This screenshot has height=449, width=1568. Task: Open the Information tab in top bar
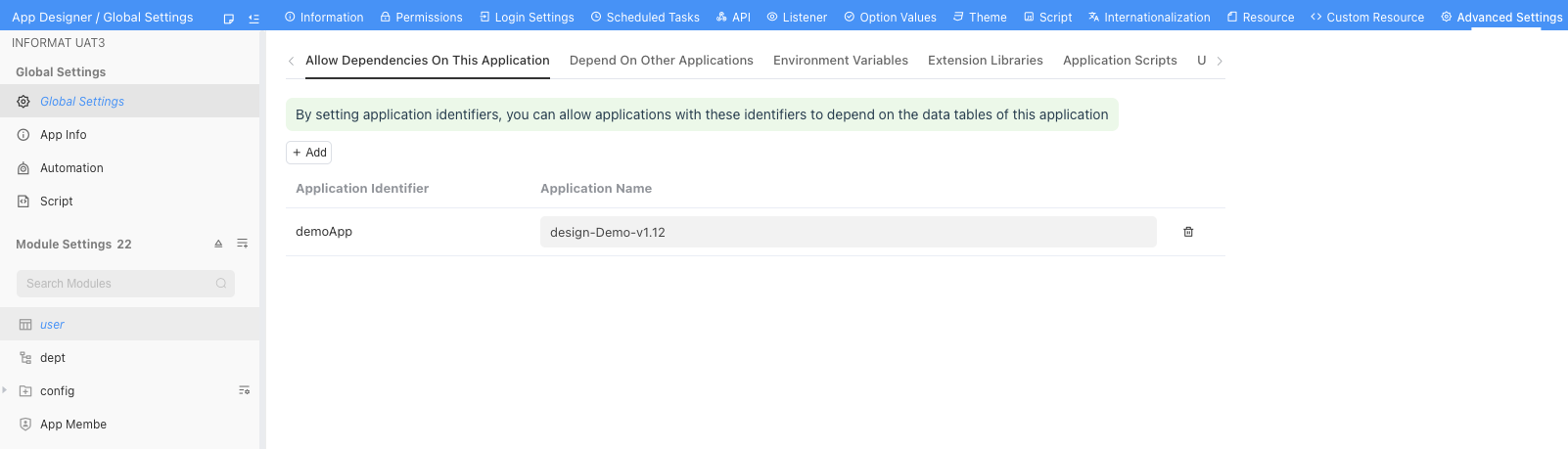(x=324, y=17)
